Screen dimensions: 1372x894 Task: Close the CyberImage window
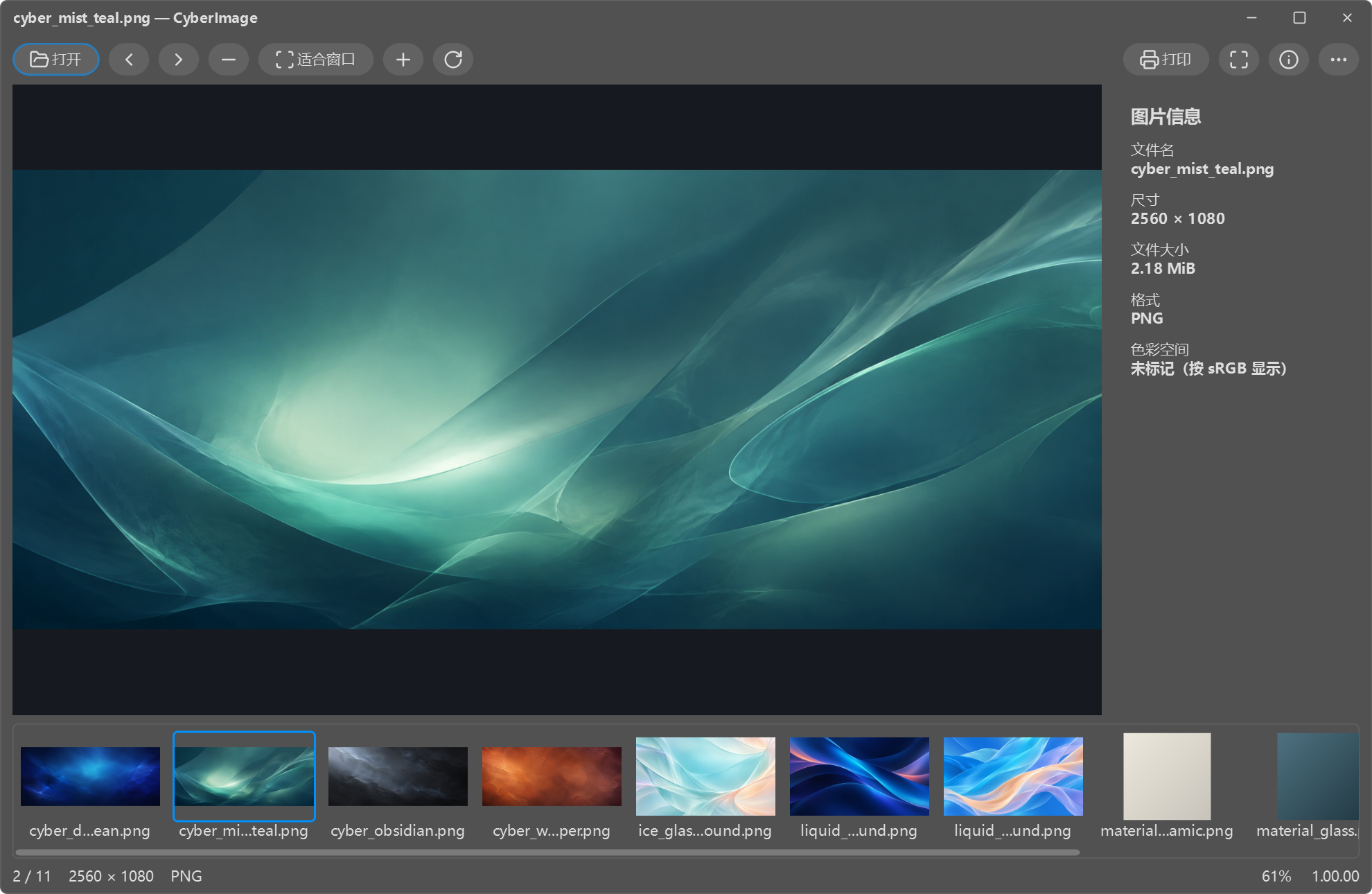point(1347,18)
